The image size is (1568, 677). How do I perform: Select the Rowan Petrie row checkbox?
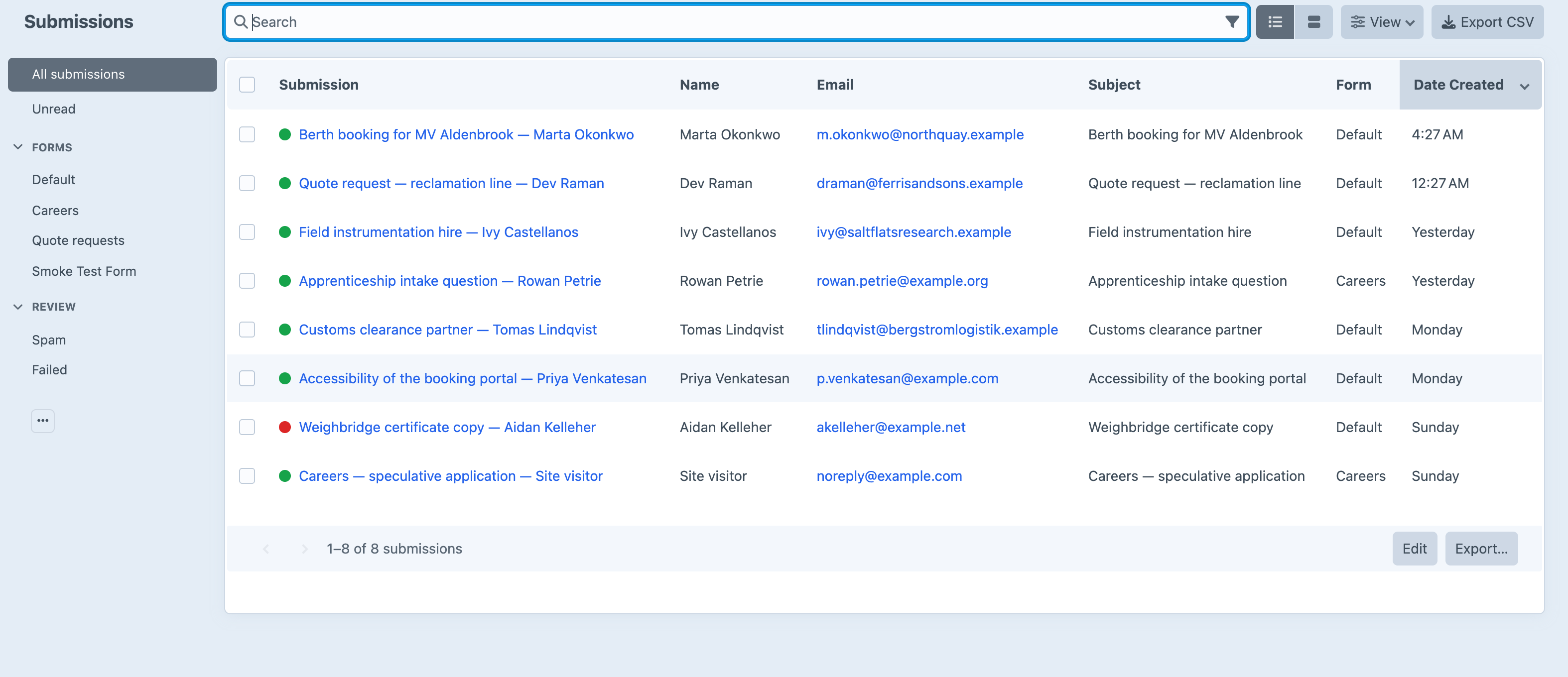[247, 280]
